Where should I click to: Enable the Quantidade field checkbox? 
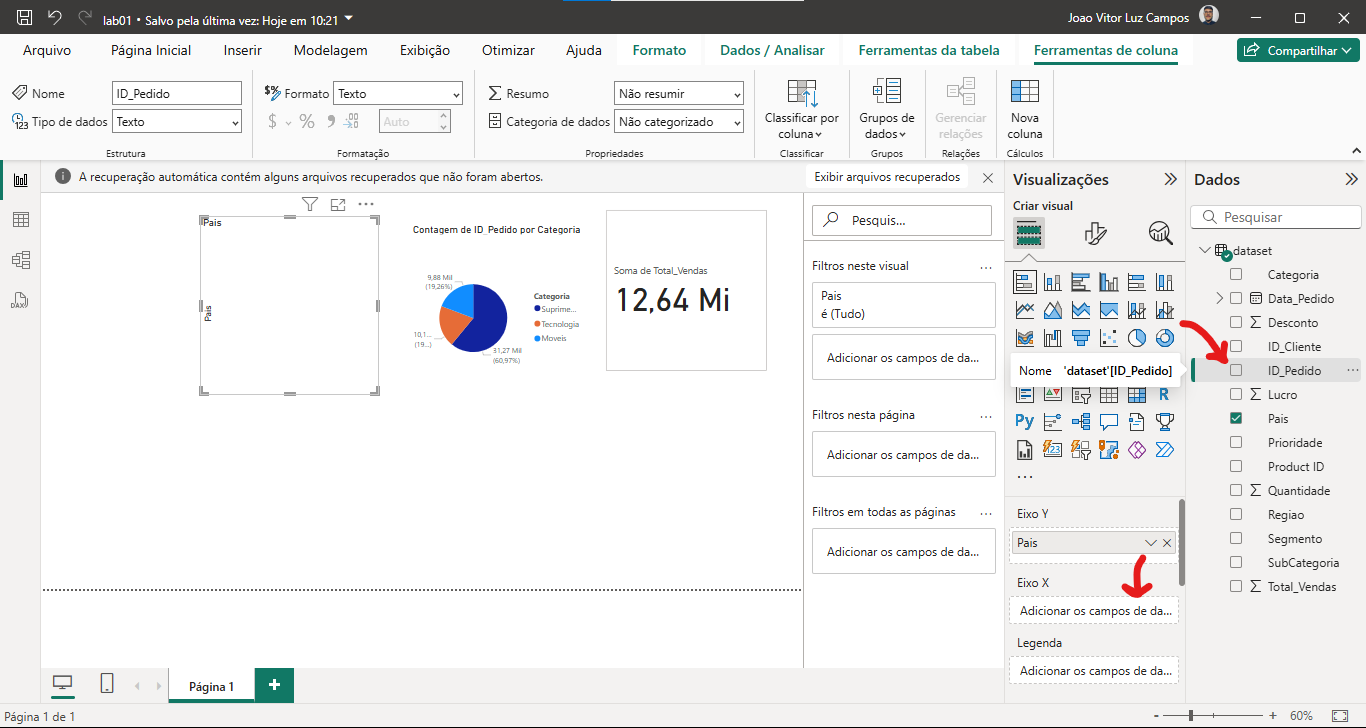pos(1236,491)
